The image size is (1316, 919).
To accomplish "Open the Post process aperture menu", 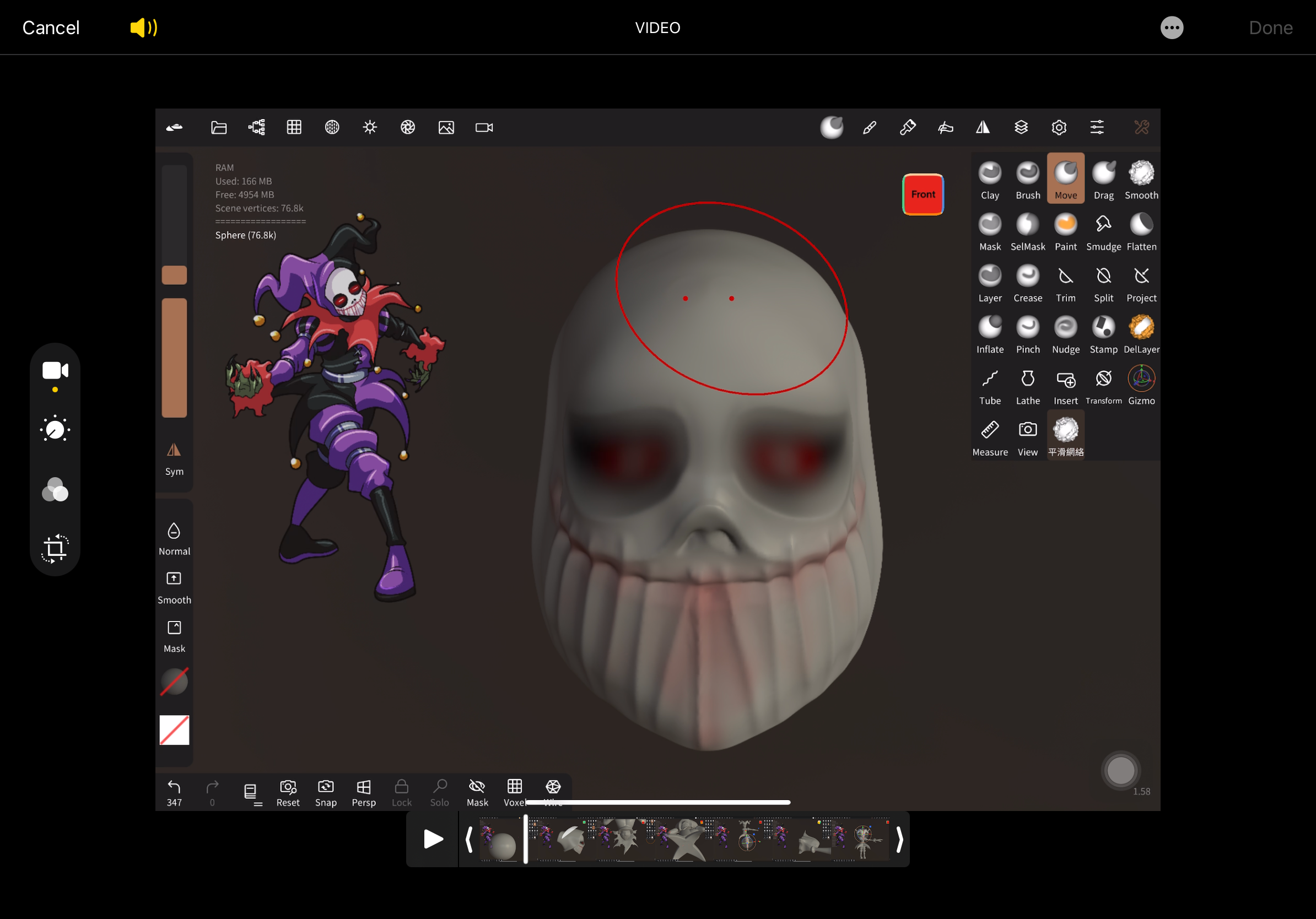I will coord(407,127).
